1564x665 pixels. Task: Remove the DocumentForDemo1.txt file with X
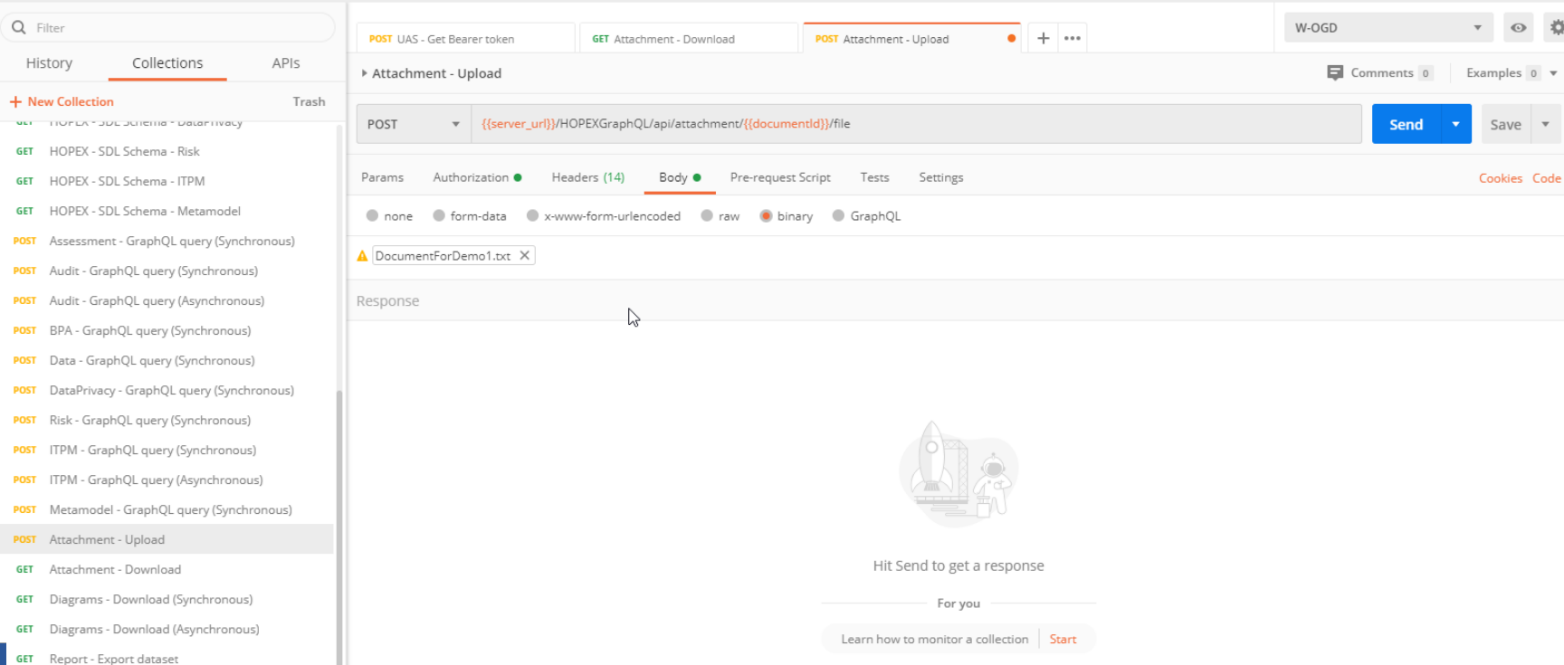pos(524,256)
